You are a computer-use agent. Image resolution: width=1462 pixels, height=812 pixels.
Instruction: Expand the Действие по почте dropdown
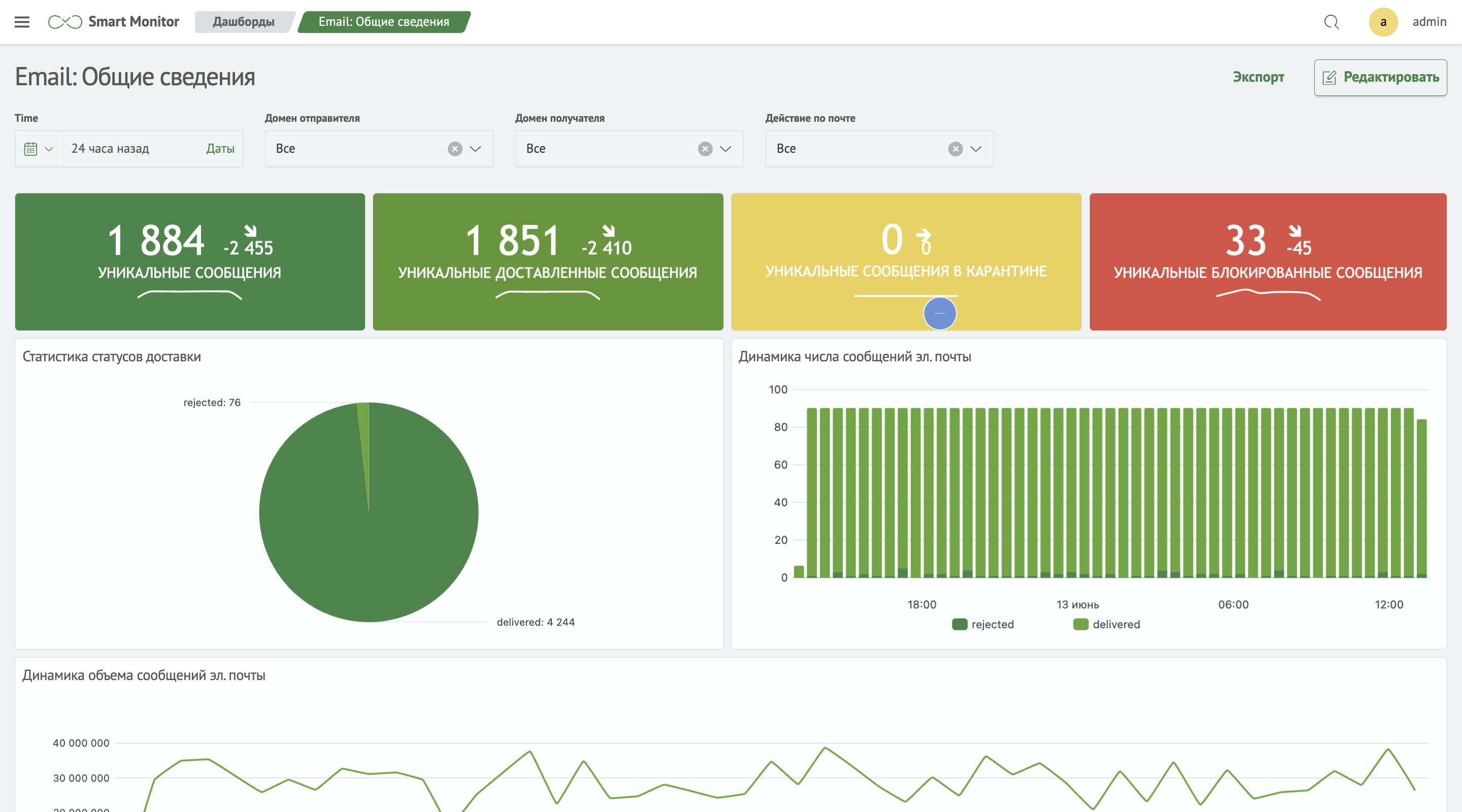pos(976,149)
